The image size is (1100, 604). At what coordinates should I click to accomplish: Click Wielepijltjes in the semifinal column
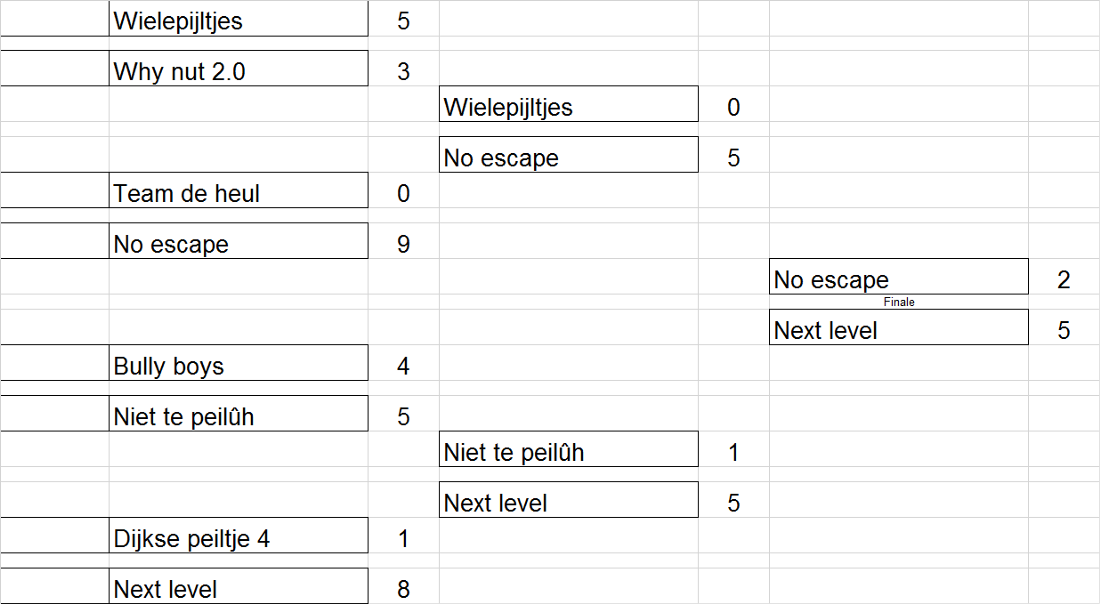click(x=569, y=104)
